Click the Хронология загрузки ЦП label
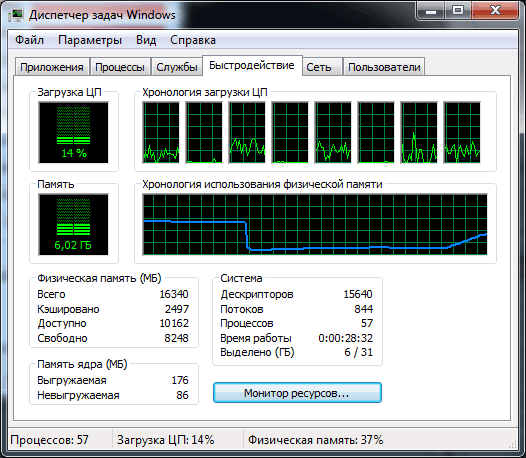Image resolution: width=526 pixels, height=458 pixels. pos(205,92)
